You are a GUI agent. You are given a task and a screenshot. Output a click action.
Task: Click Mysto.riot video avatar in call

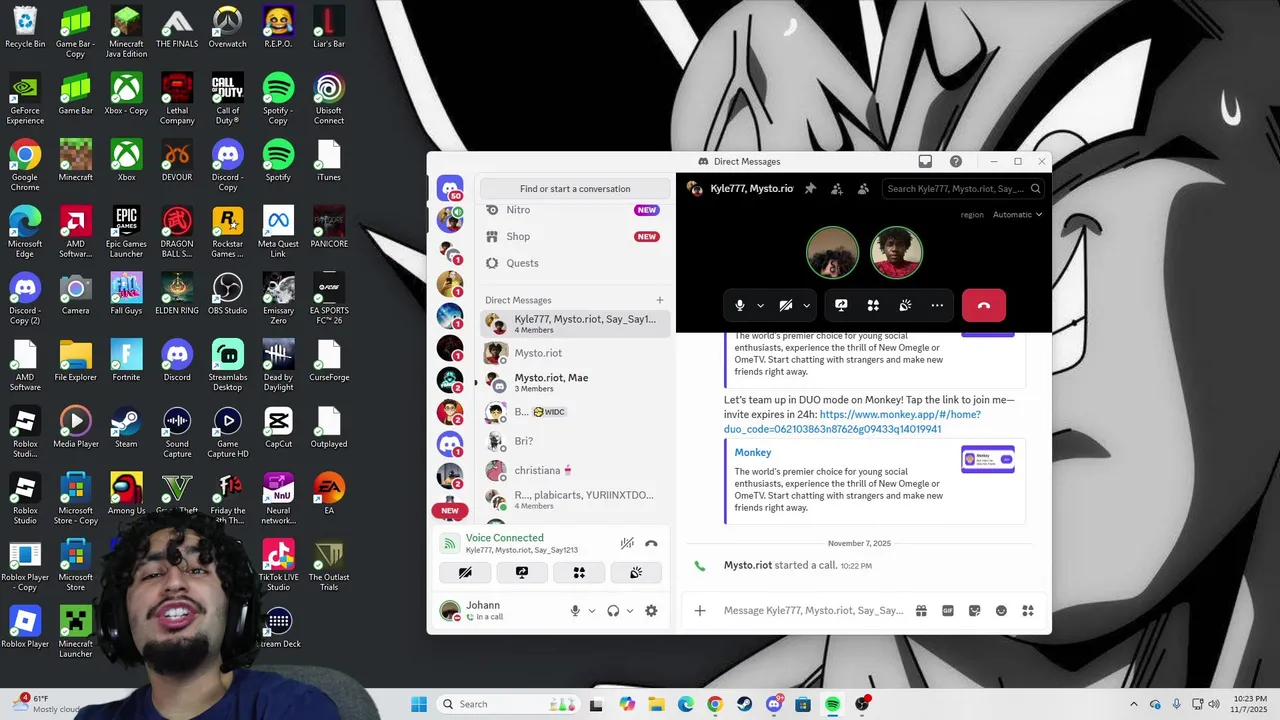[896, 253]
